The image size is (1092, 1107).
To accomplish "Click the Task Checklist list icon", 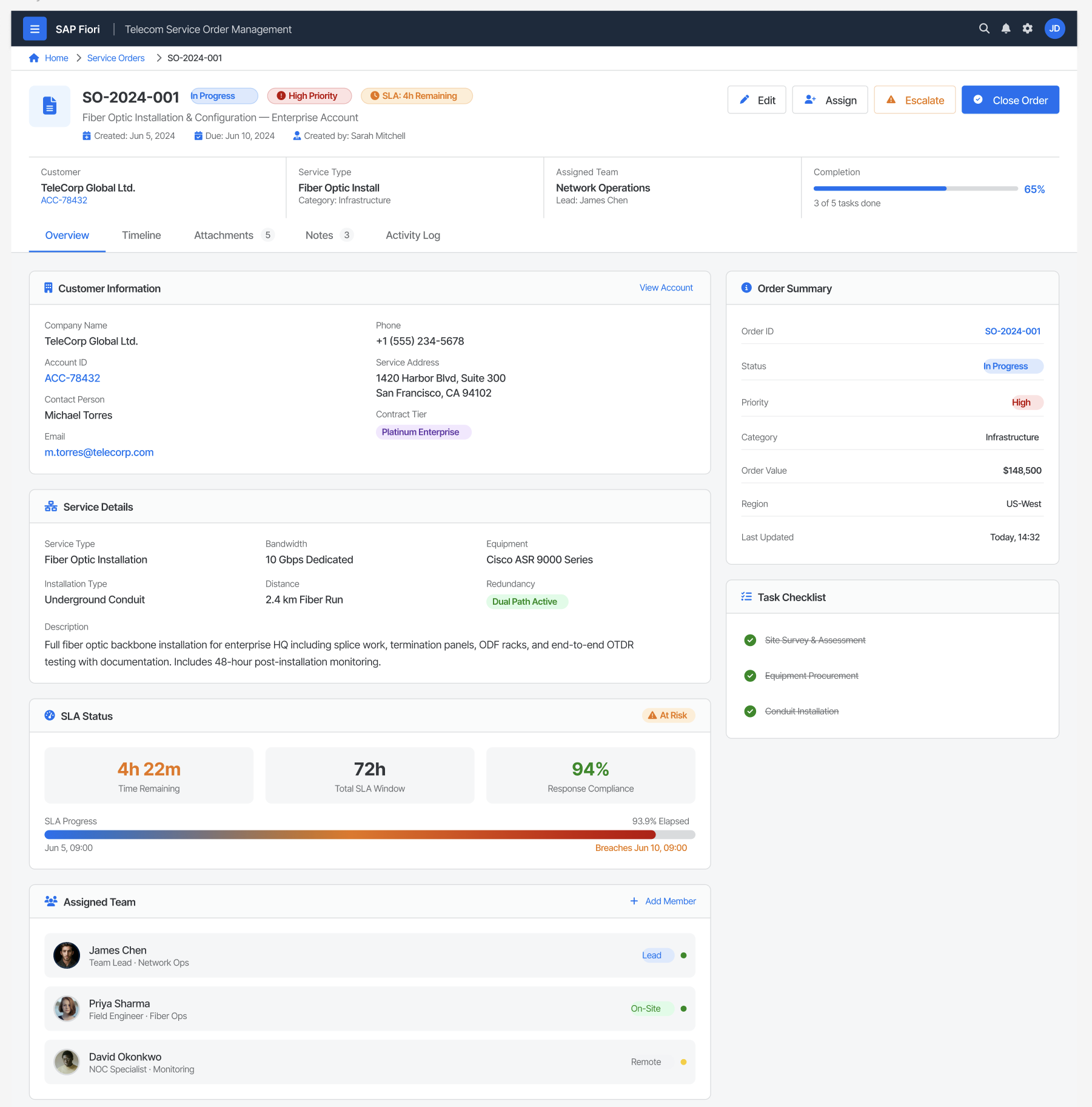I will click(746, 596).
